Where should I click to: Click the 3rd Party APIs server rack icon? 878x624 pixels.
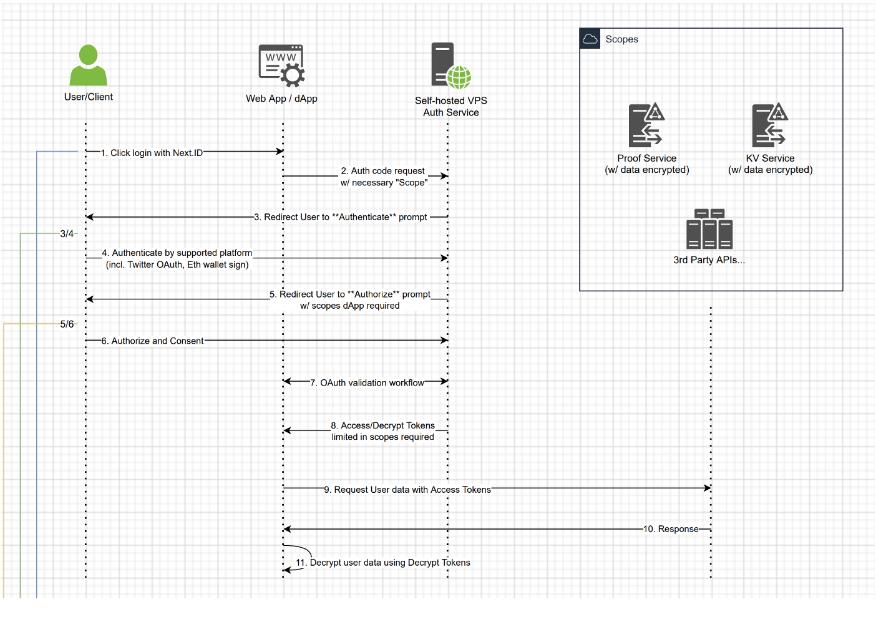709,229
